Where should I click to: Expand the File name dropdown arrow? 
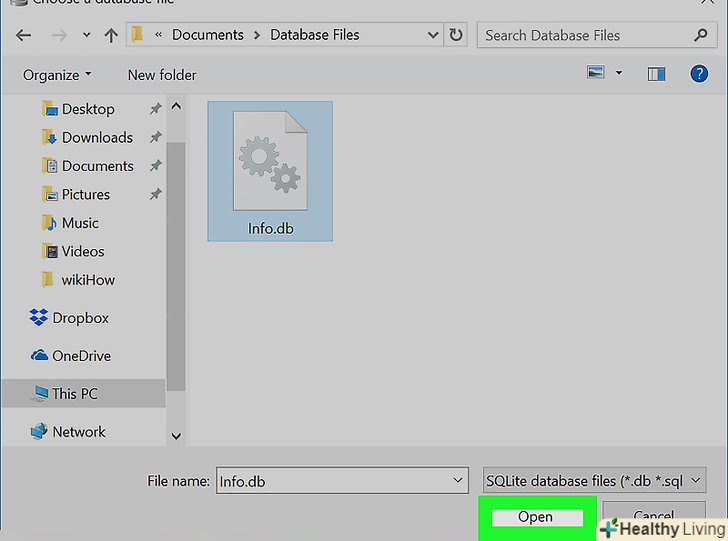point(458,480)
